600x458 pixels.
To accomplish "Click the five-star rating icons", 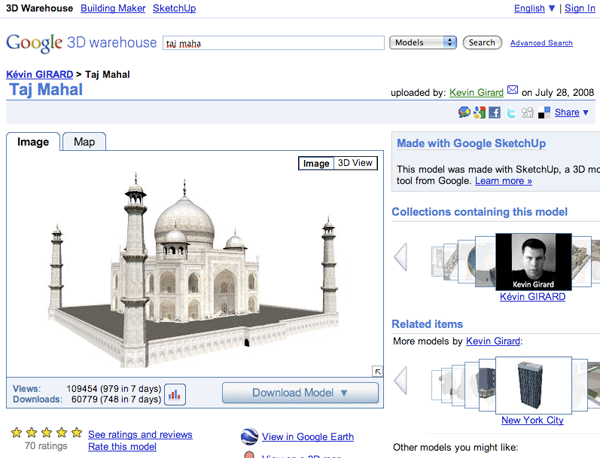I will (47, 432).
